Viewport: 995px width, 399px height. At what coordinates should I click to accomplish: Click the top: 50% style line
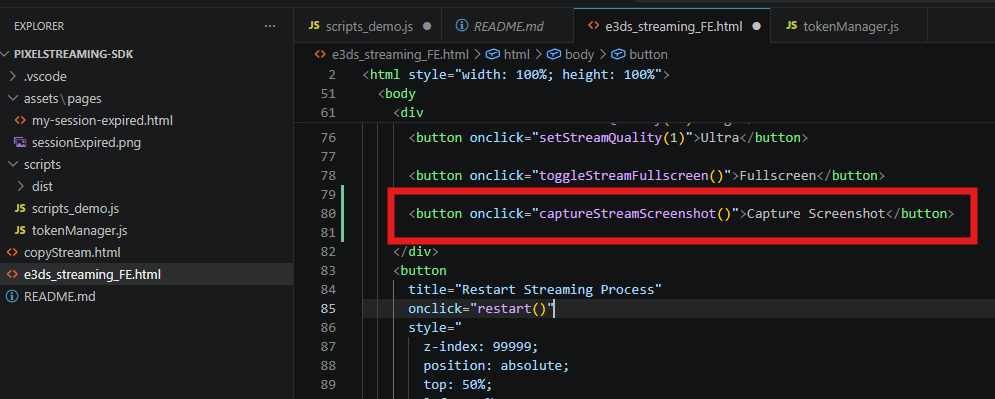coord(458,385)
